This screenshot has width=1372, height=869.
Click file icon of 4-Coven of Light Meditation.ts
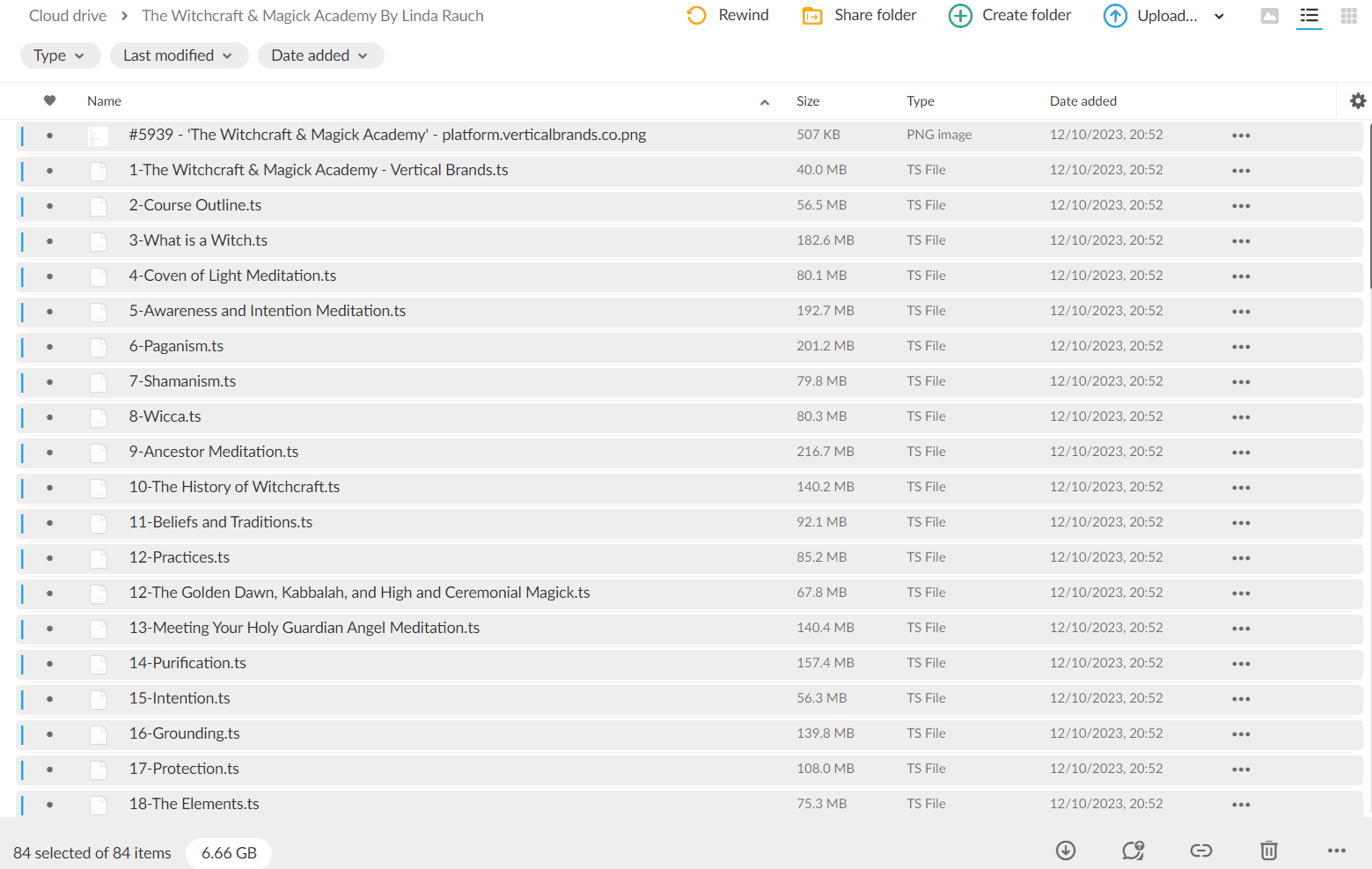[98, 276]
